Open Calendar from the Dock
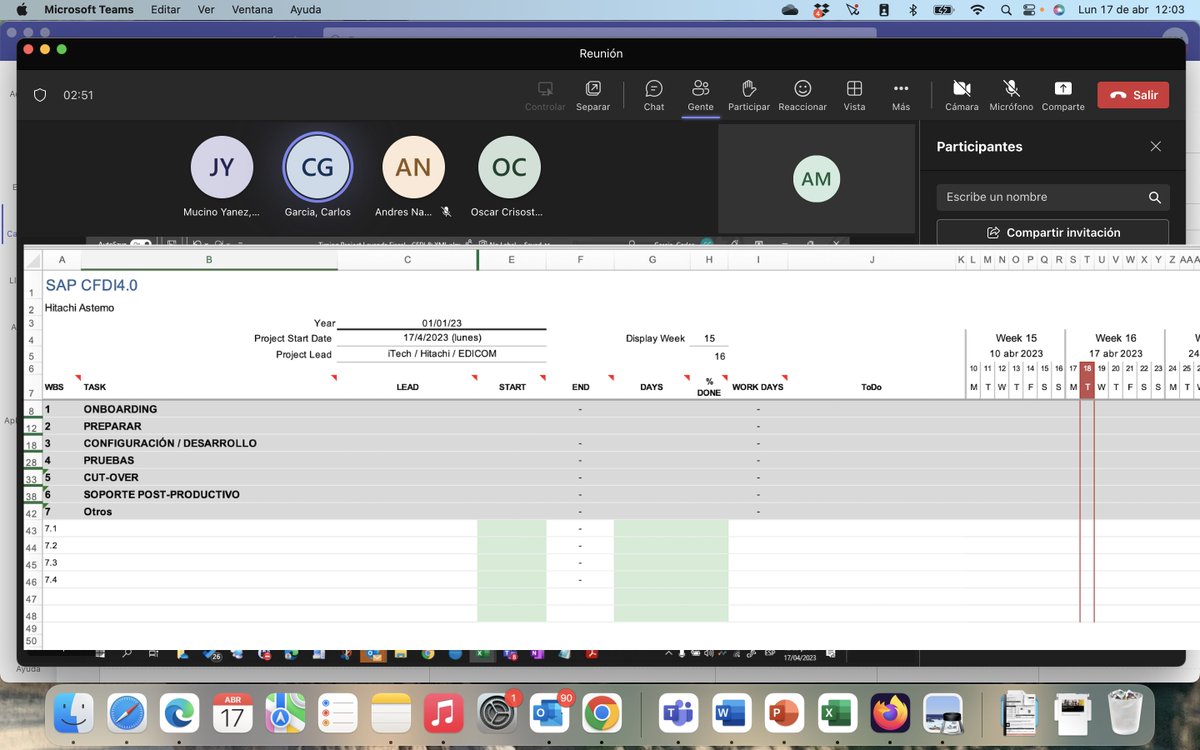The width and height of the screenshot is (1200, 750). click(x=232, y=714)
